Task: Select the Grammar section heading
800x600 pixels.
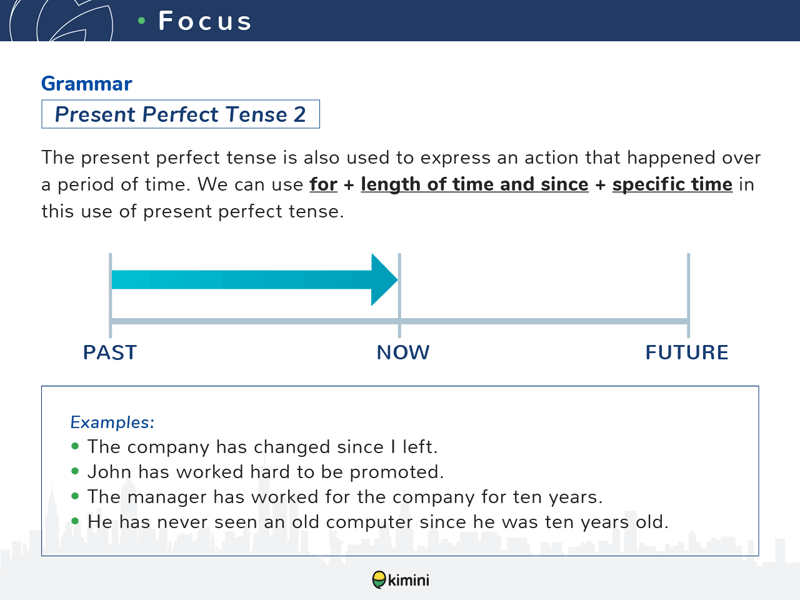Action: 87,84
